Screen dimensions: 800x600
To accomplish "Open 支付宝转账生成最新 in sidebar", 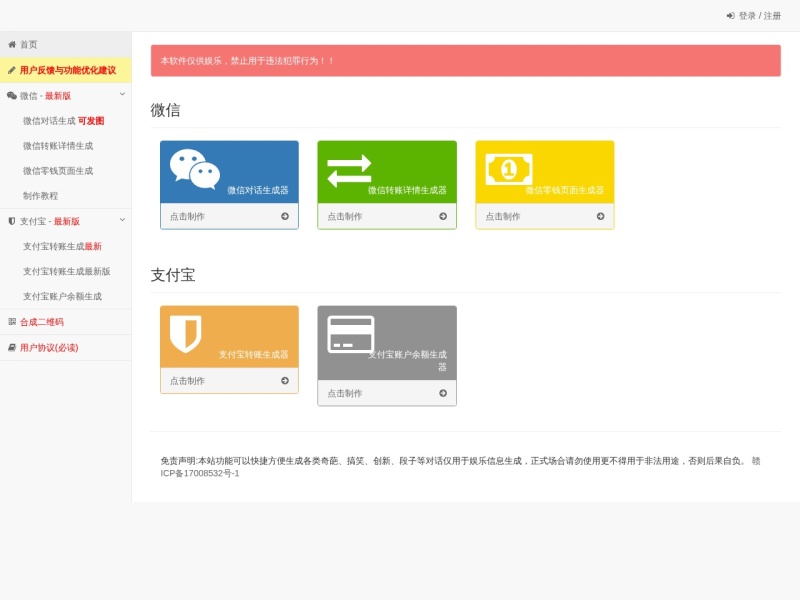I will pyautogui.click(x=62, y=246).
